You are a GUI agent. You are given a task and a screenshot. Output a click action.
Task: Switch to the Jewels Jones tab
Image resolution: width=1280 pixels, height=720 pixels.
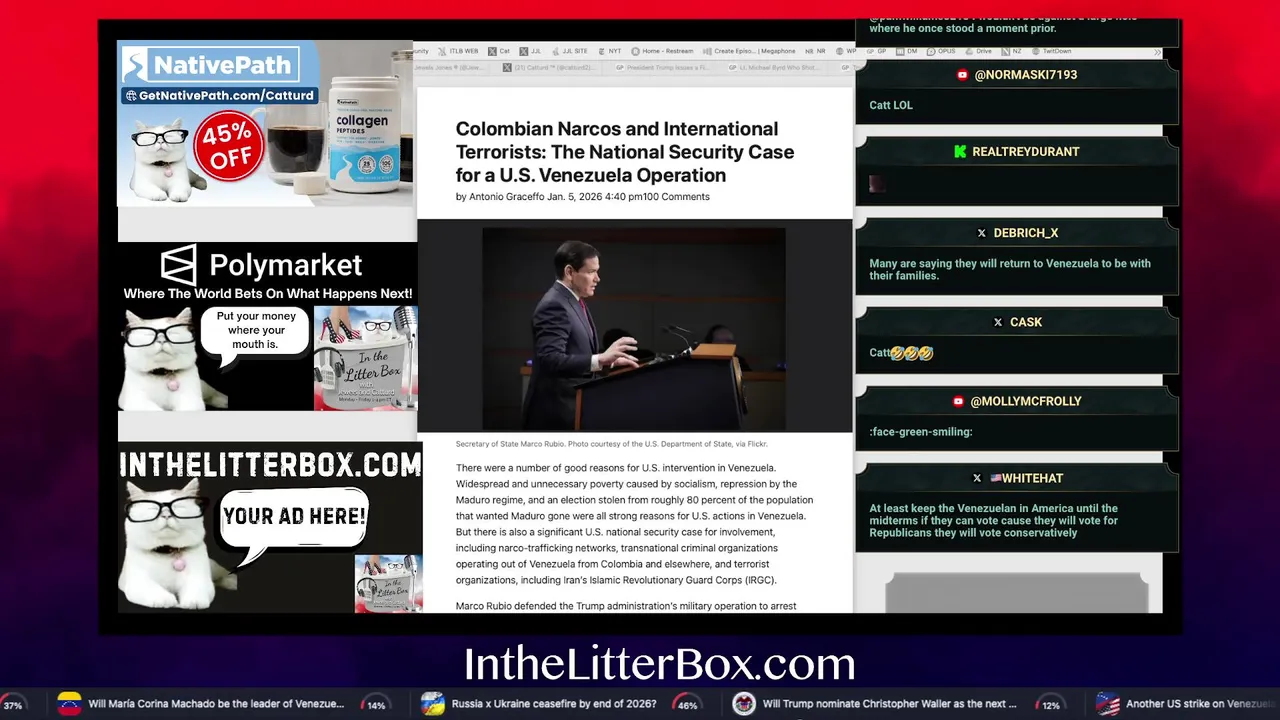pos(448,67)
